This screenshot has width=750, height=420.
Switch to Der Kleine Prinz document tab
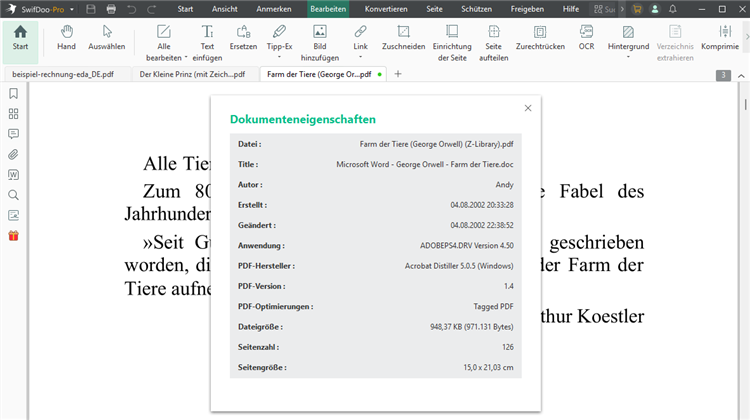pos(195,74)
